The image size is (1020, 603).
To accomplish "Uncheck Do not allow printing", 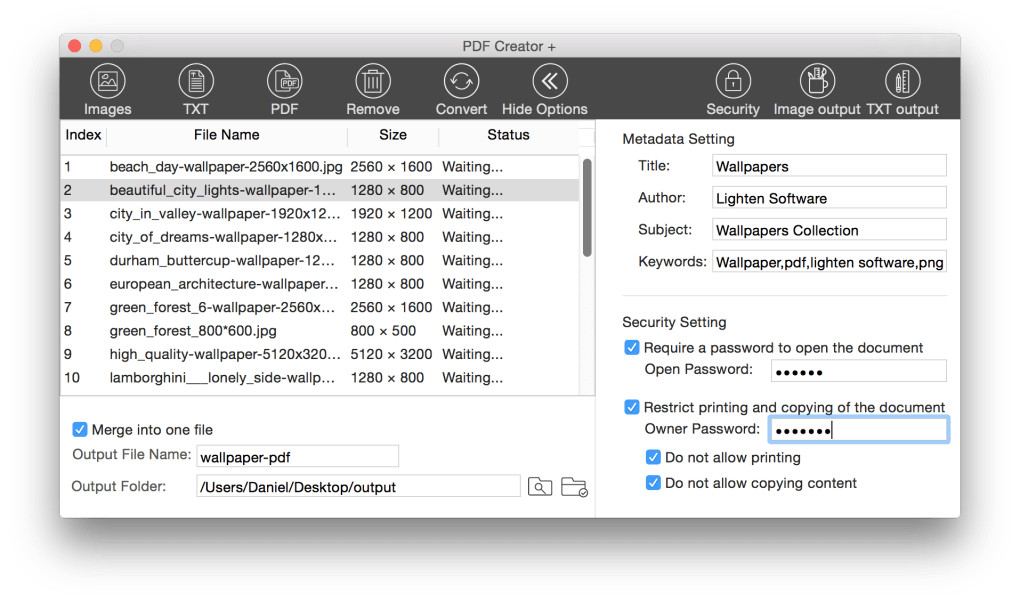I will coord(653,457).
